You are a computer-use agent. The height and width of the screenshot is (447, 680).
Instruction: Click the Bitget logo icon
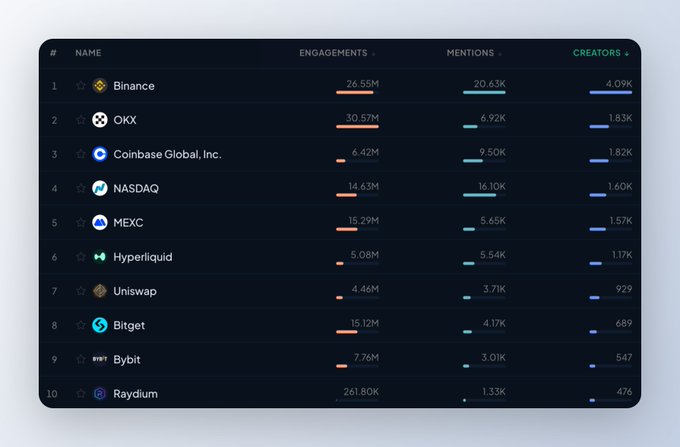(100, 325)
